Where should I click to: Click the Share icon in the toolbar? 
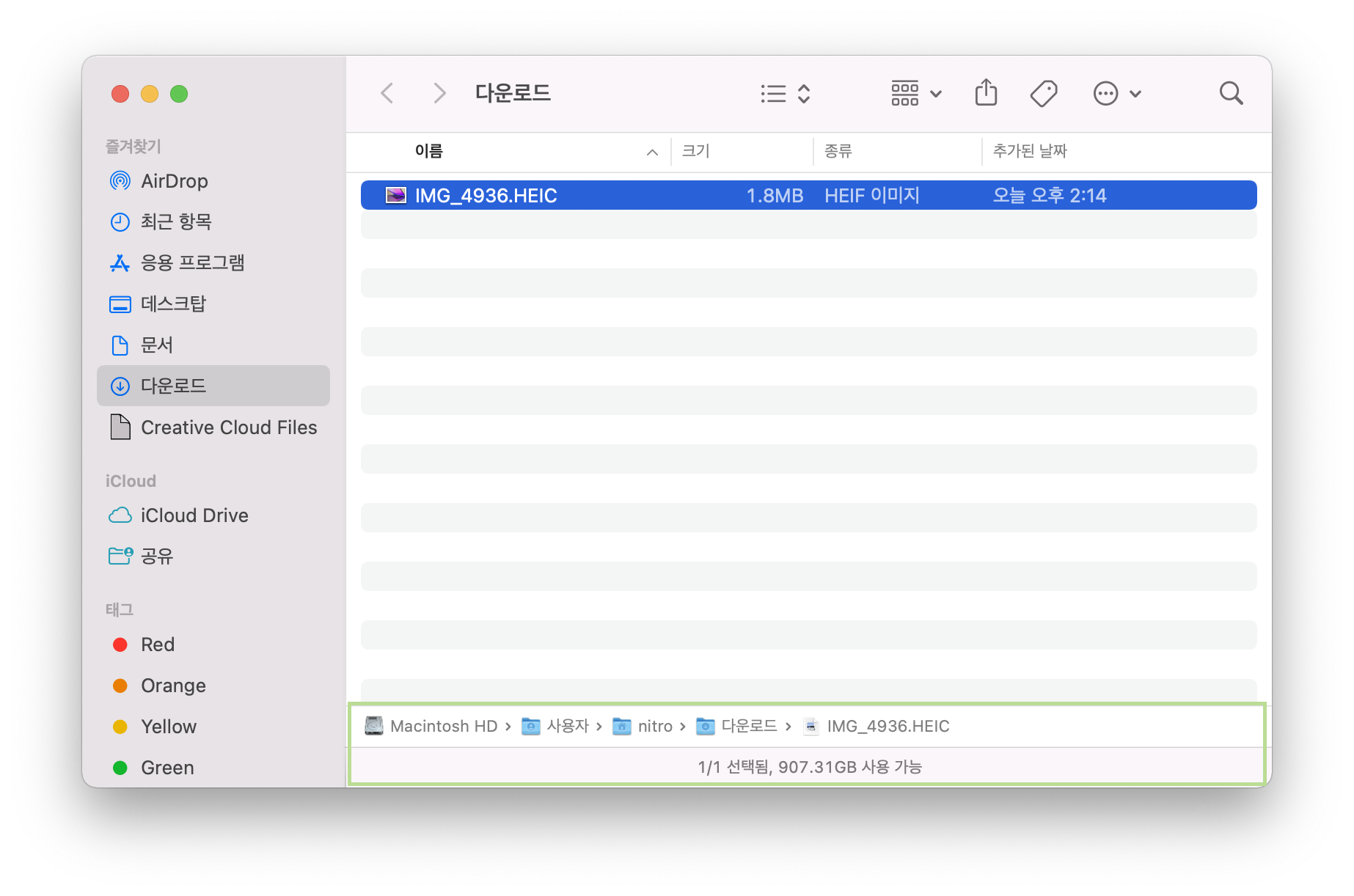(x=986, y=93)
